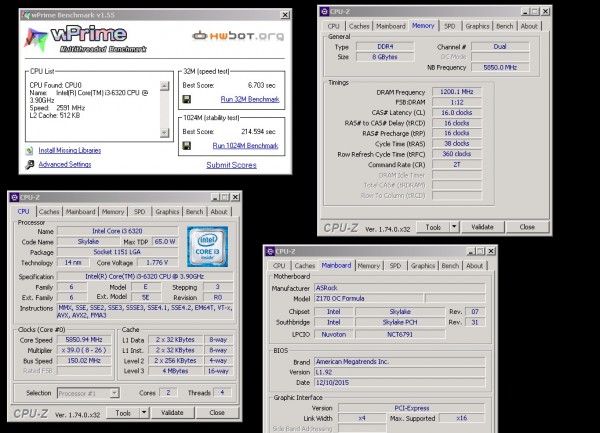Click NB Frequency value 5850.0 MHz
The width and height of the screenshot is (600, 433).
[x=500, y=67]
